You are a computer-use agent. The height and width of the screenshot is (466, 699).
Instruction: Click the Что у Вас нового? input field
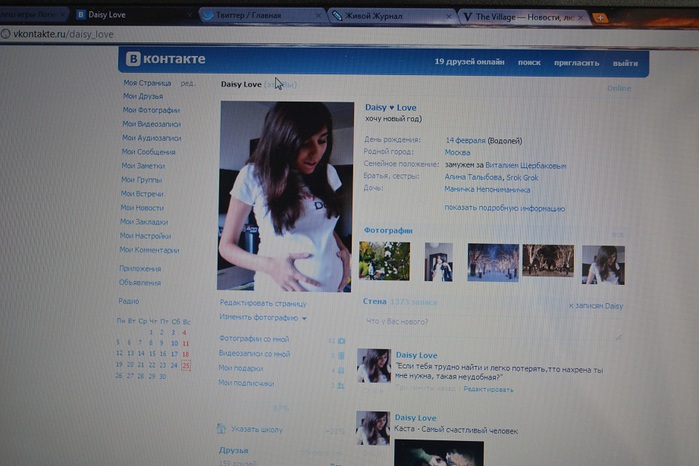(492, 327)
